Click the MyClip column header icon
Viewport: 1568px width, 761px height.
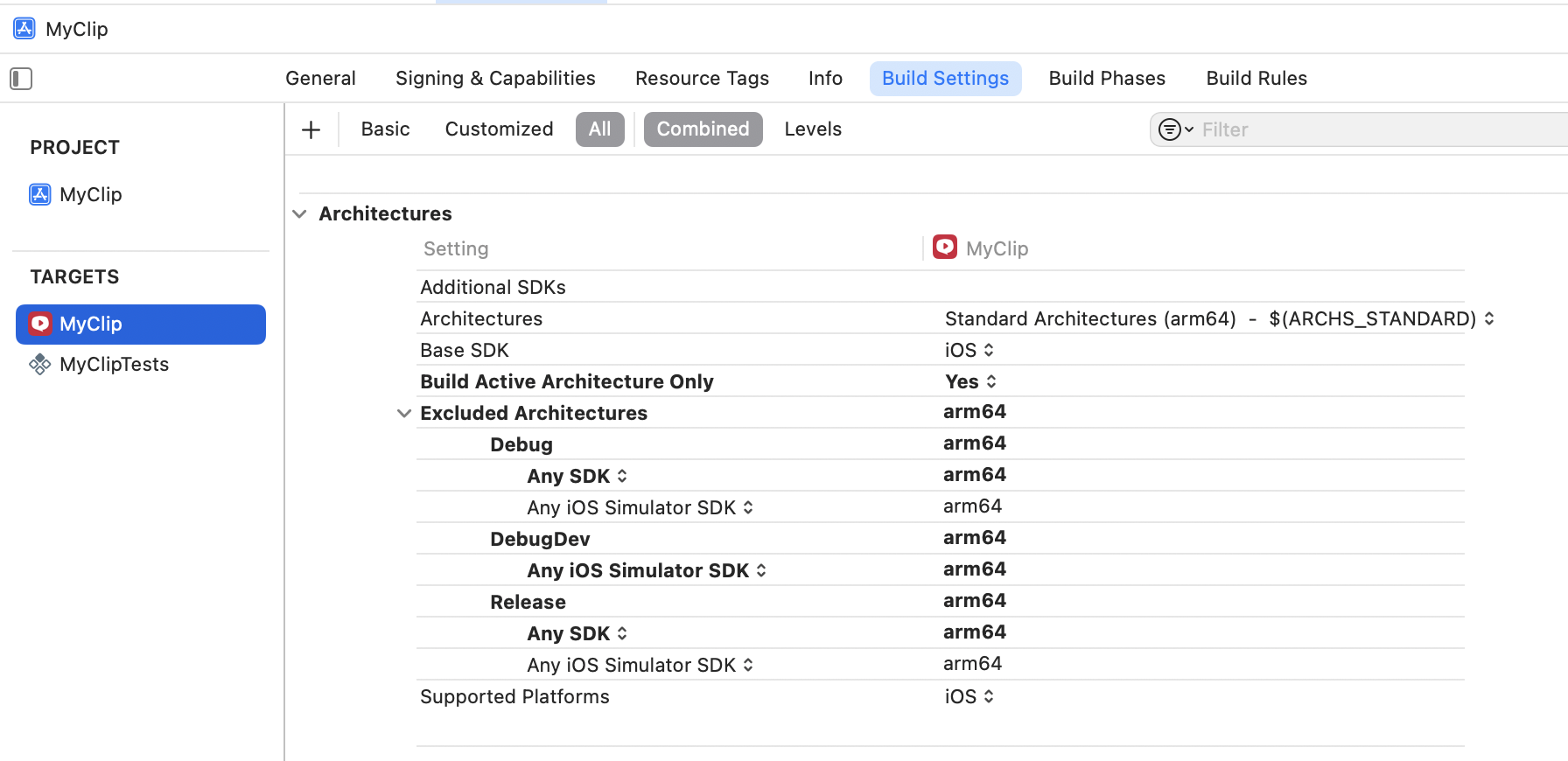point(944,248)
